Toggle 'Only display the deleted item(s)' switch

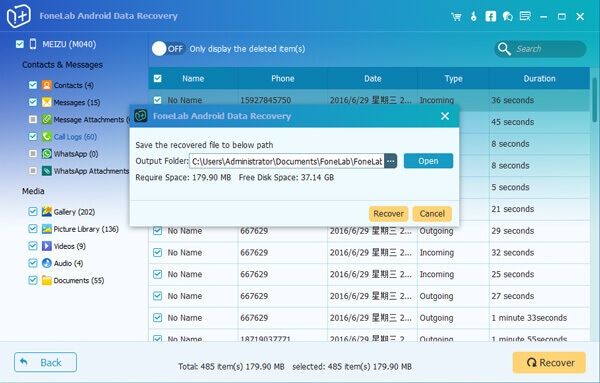(x=168, y=49)
